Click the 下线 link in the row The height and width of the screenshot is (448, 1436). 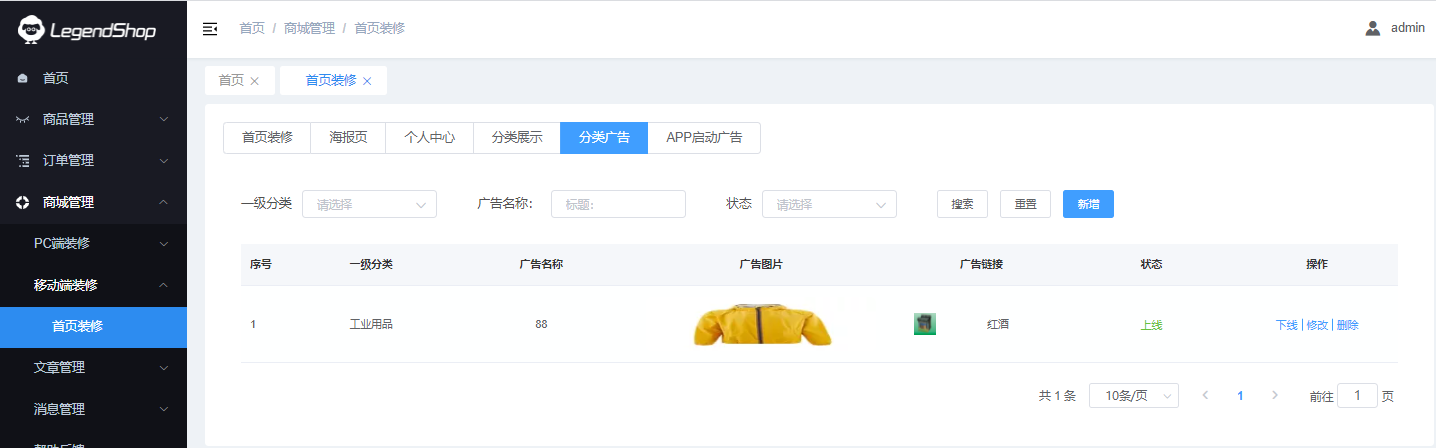1286,325
